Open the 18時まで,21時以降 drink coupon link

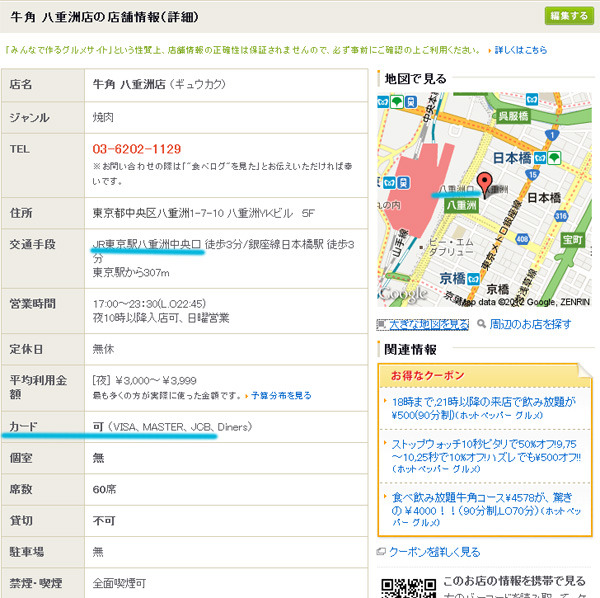click(x=484, y=408)
